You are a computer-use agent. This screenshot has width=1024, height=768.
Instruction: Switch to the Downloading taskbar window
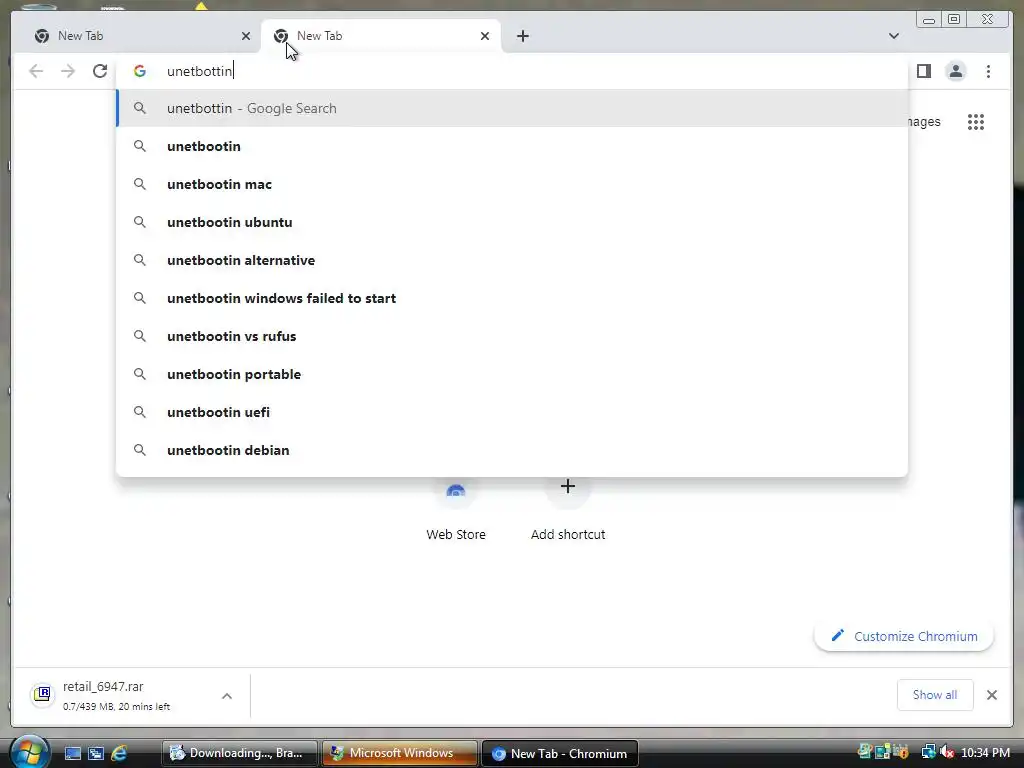pos(240,753)
